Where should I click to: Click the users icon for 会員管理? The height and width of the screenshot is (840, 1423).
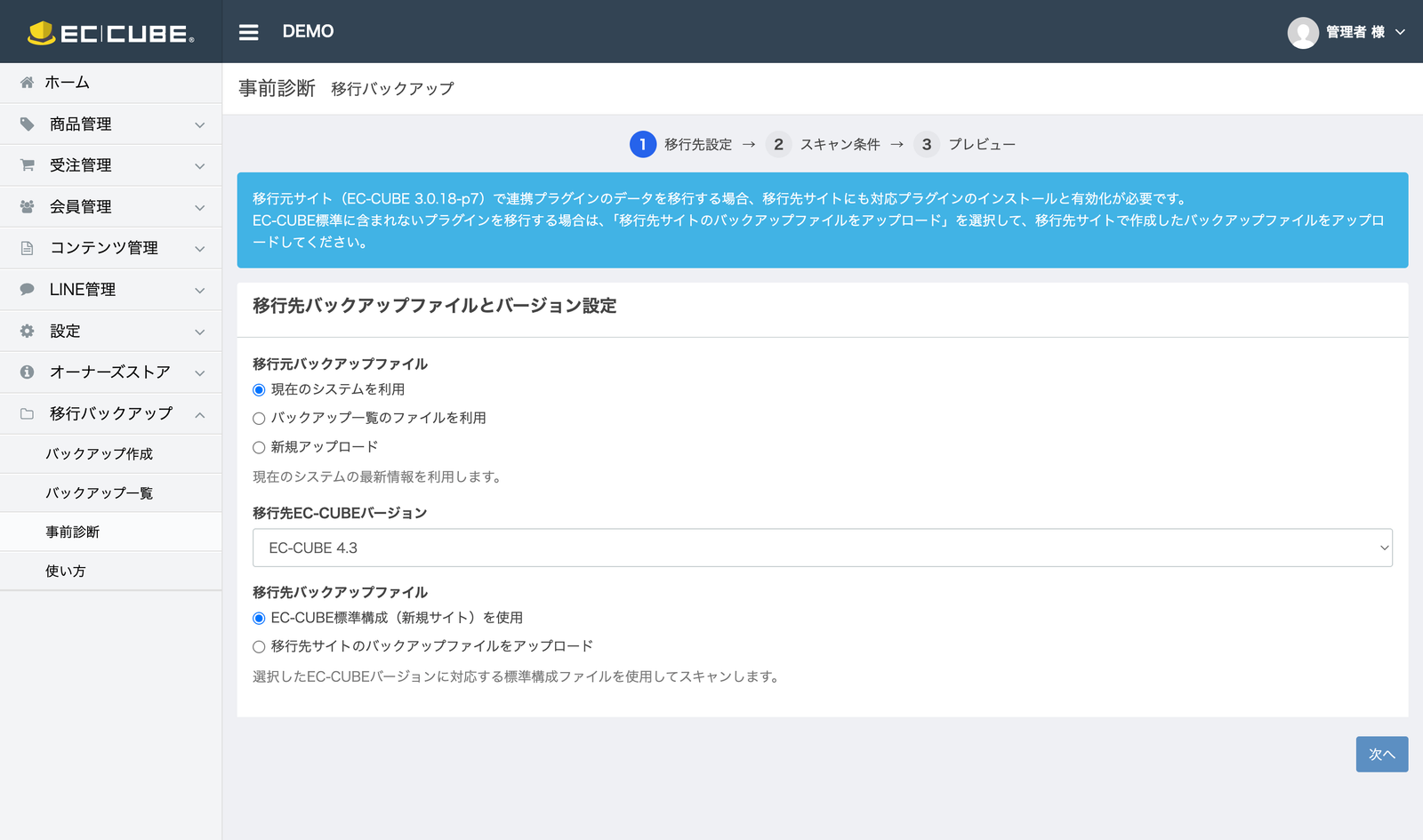tap(28, 206)
